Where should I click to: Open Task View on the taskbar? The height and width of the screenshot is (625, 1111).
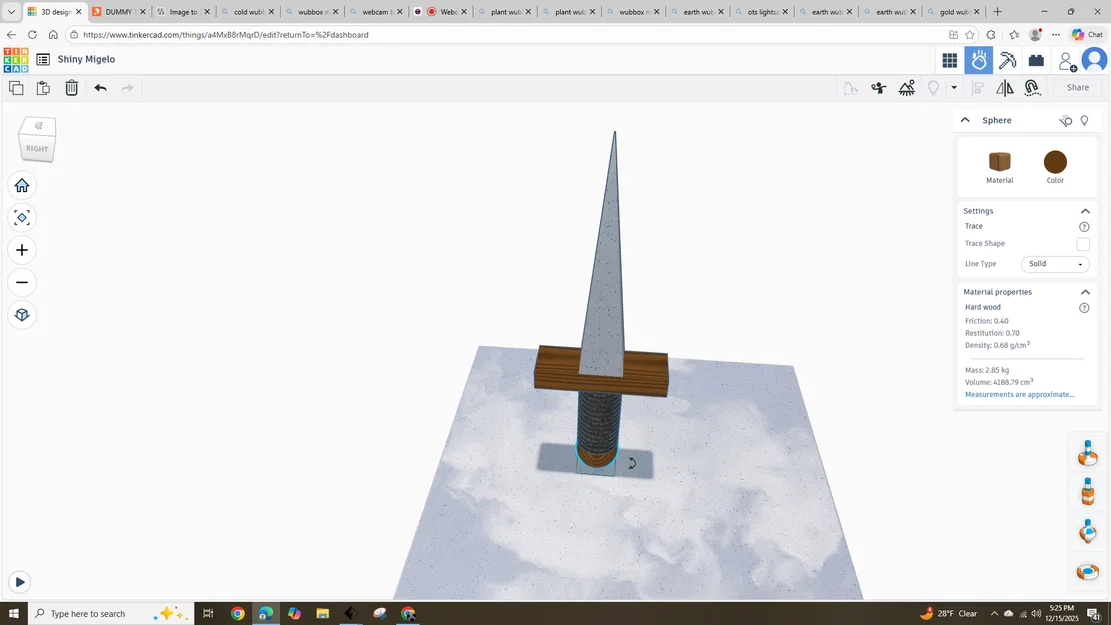click(208, 614)
